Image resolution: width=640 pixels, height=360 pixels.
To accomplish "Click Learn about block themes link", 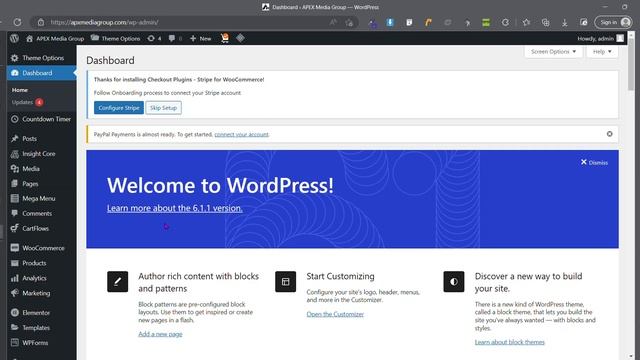I will (x=509, y=342).
